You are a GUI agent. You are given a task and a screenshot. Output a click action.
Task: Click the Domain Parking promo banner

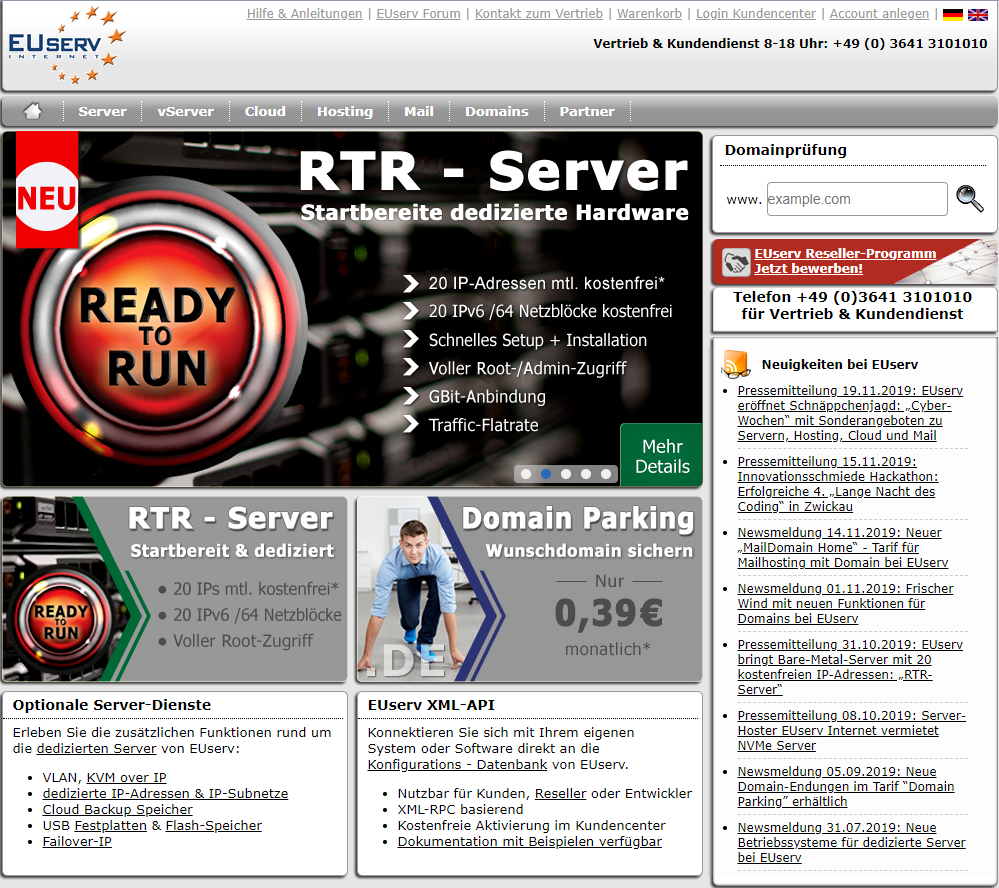(x=529, y=589)
